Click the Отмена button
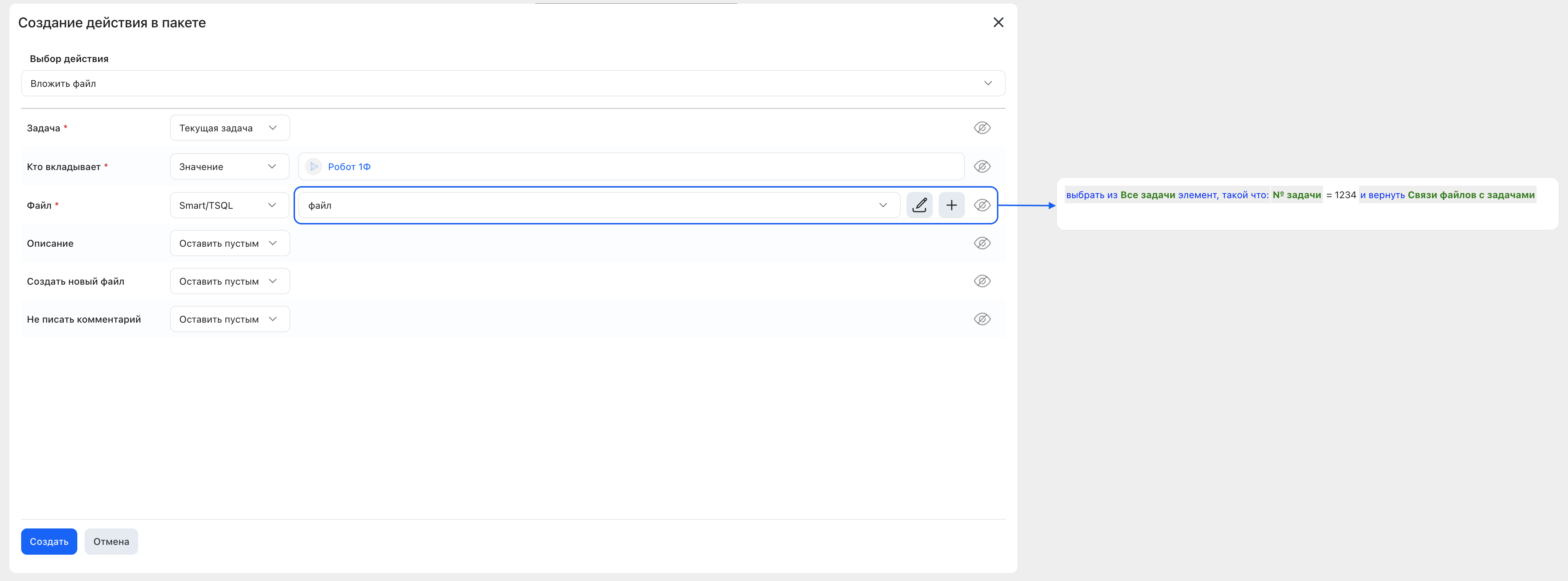This screenshot has height=581, width=1568. pyautogui.click(x=111, y=542)
